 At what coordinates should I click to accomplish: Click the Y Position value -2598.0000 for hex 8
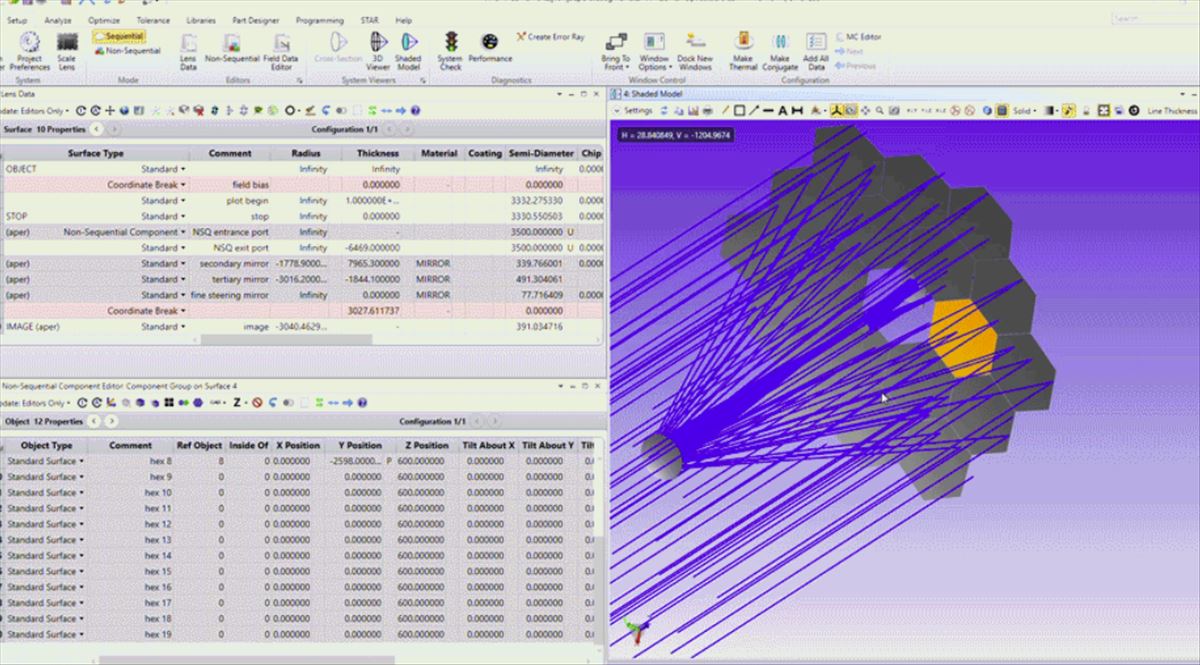pyautogui.click(x=354, y=461)
